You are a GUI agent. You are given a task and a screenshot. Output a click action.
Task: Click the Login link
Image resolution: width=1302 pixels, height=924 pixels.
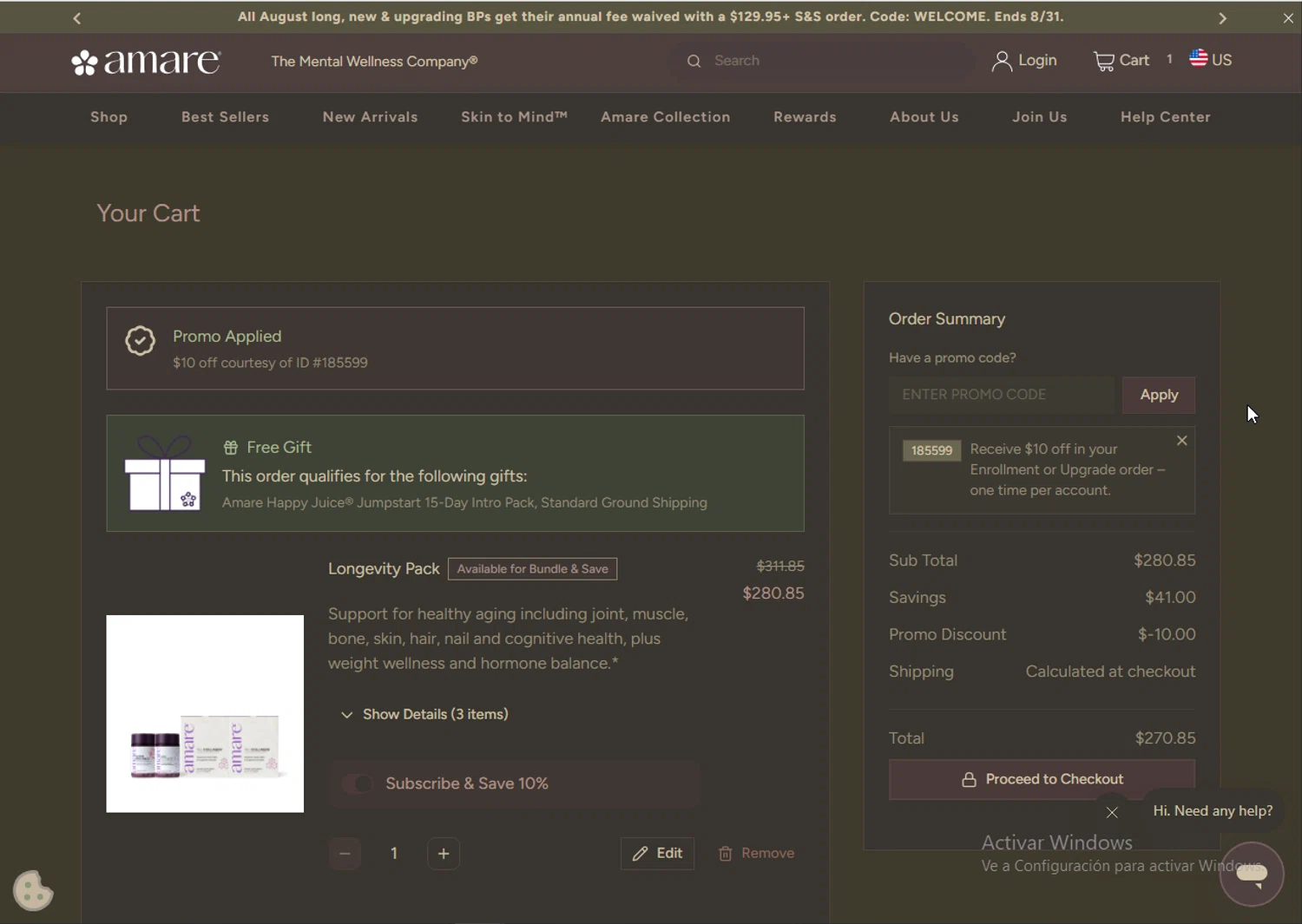(1037, 61)
